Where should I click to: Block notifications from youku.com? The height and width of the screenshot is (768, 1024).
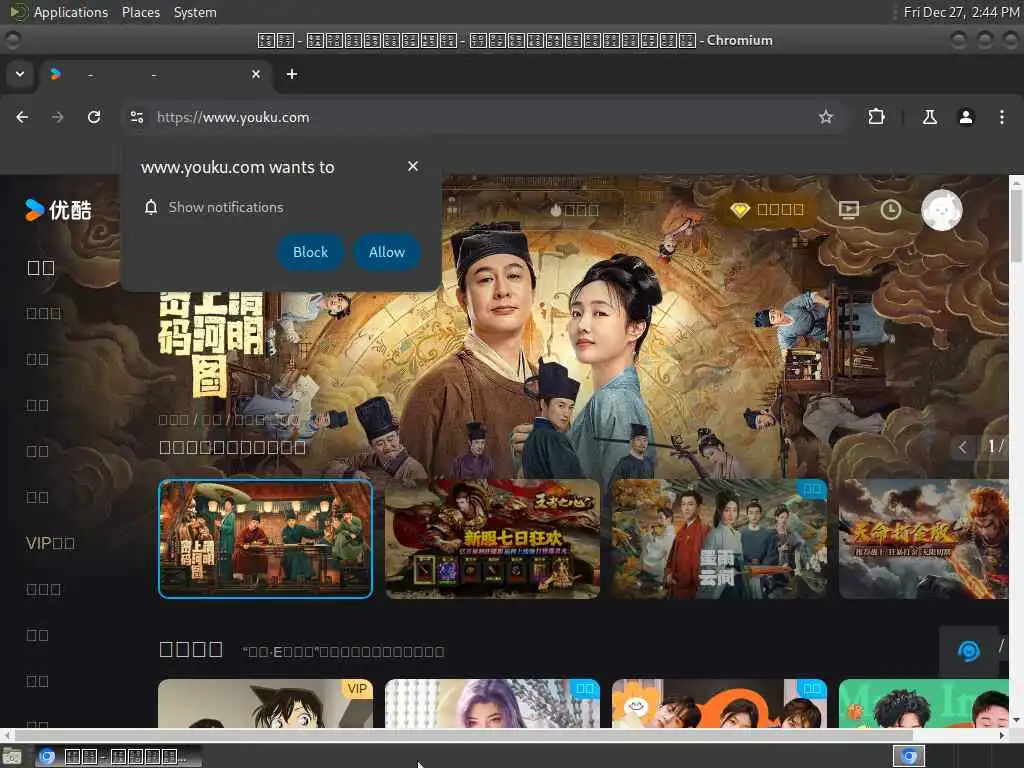(310, 252)
